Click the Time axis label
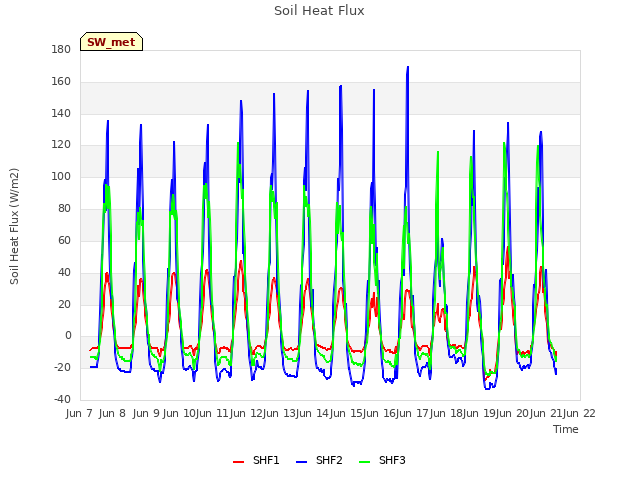The width and height of the screenshot is (640, 480). click(x=566, y=429)
